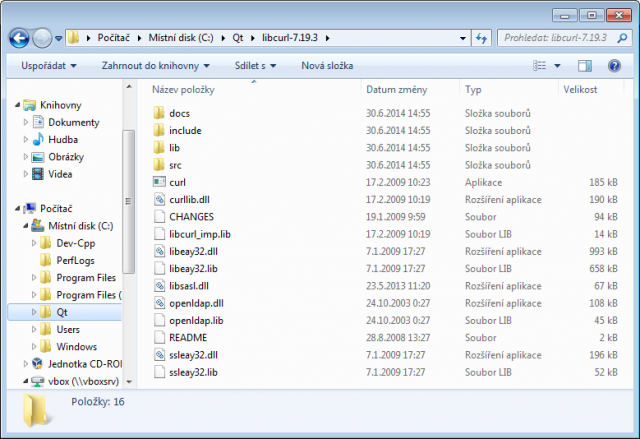The image size is (640, 439).
Task: Expand the Dokumenty tree node
Action: tap(26, 122)
